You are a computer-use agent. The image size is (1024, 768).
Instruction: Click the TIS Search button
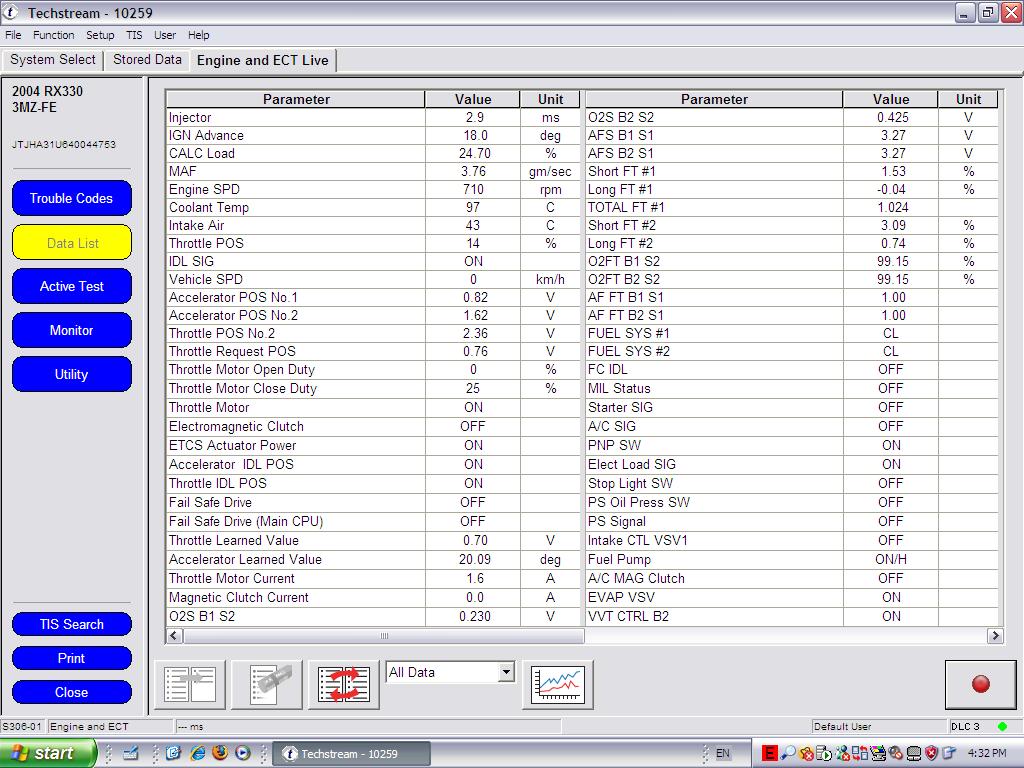coord(71,624)
